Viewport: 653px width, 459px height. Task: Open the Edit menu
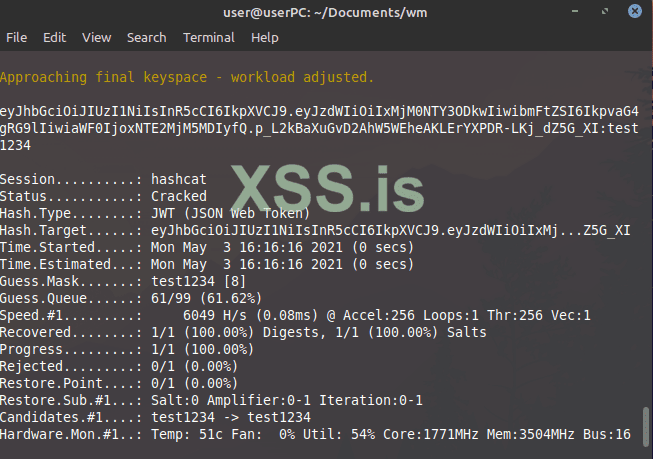click(54, 37)
